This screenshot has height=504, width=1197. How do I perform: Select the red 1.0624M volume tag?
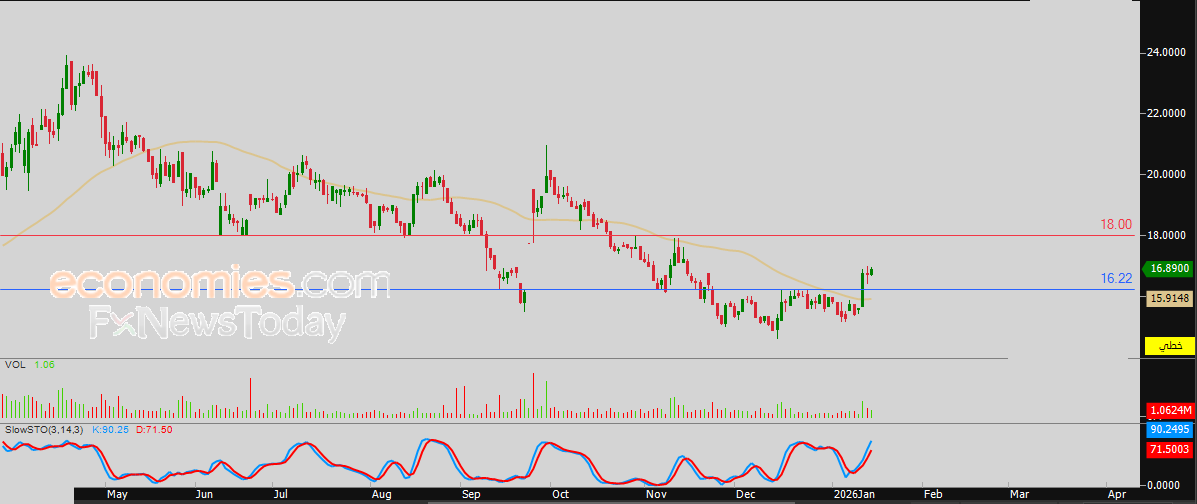pyautogui.click(x=1171, y=409)
